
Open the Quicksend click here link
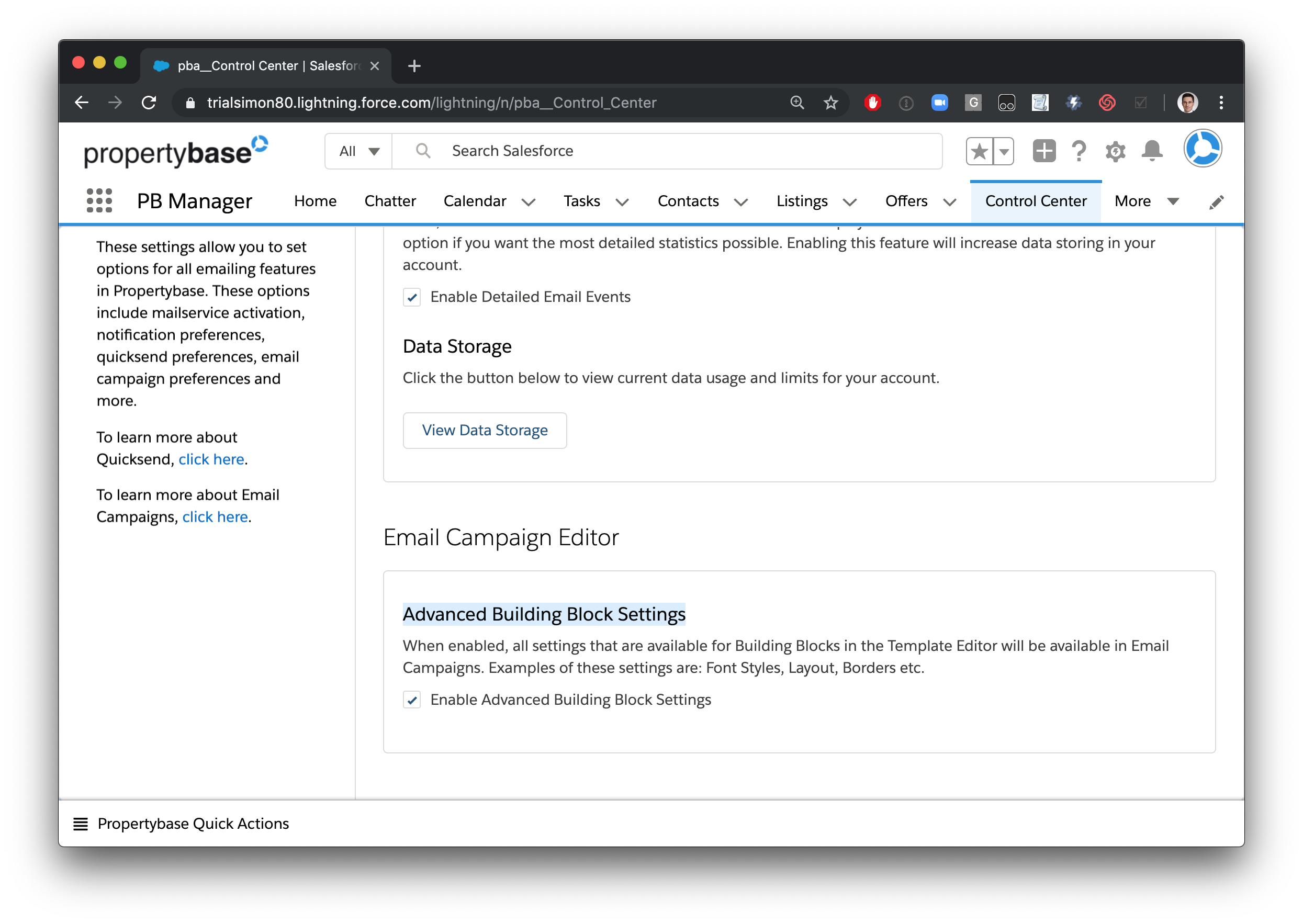pos(211,459)
